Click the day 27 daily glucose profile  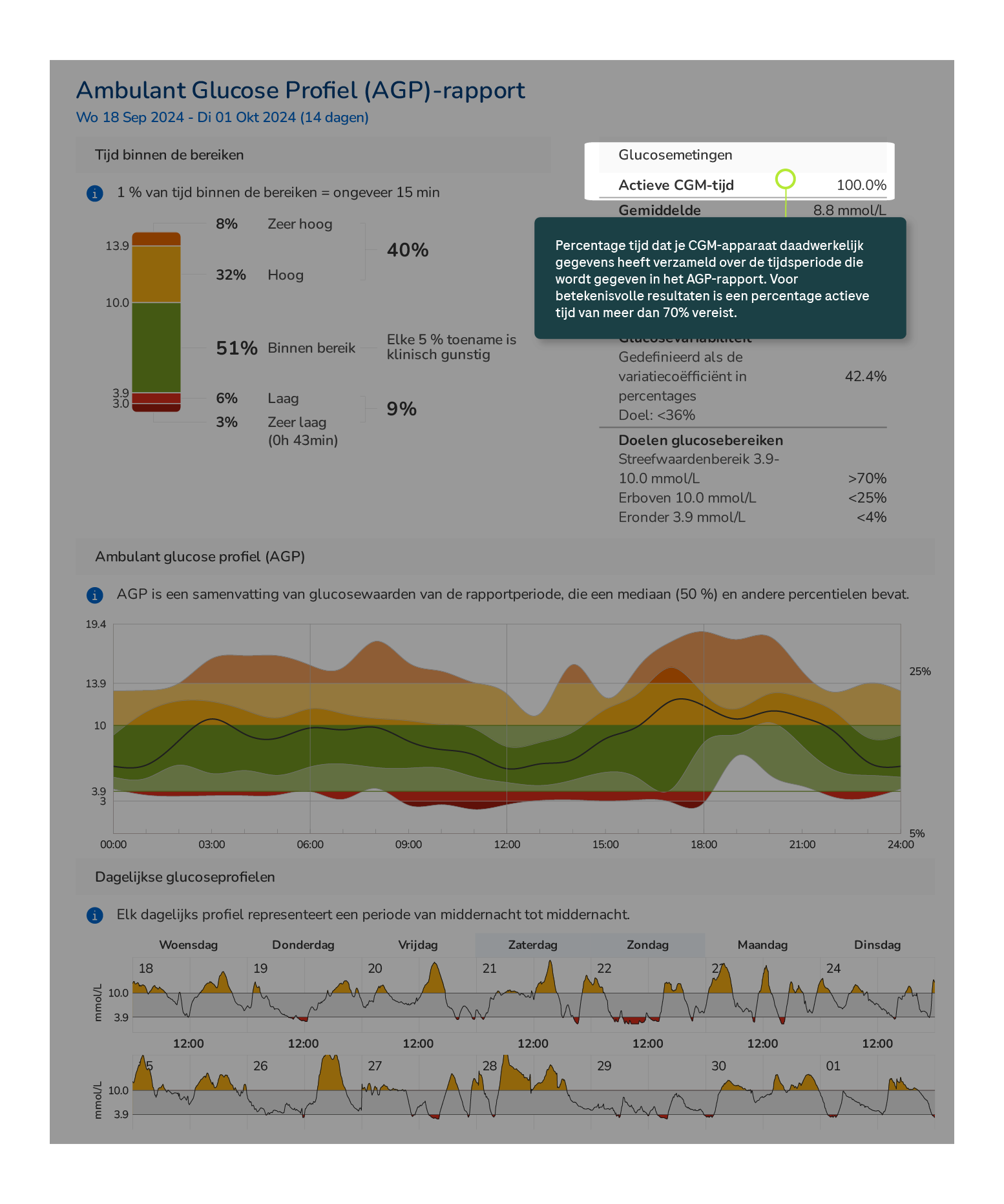(419, 1092)
